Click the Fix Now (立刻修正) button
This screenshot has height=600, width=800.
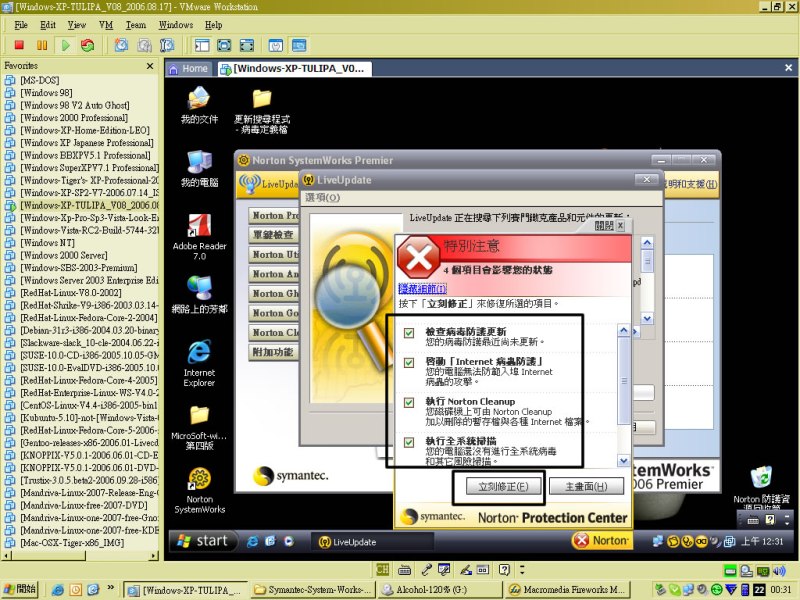point(503,486)
